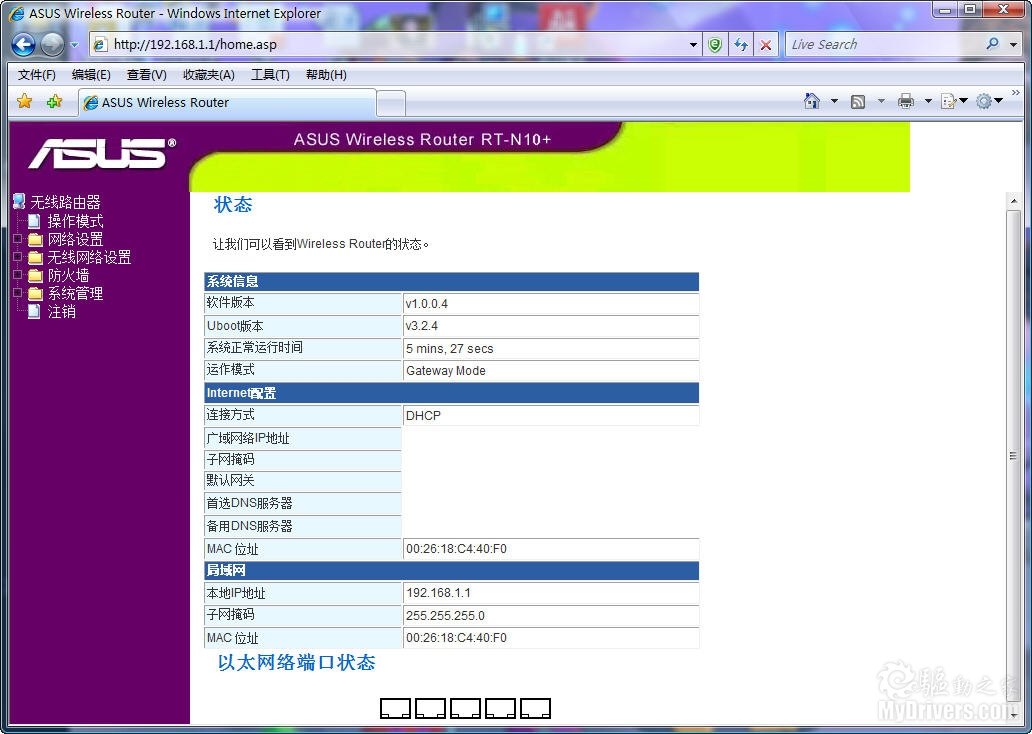Screen dimensions: 1032x734
Task: Refresh the page with the refresh icon
Action: click(741, 45)
